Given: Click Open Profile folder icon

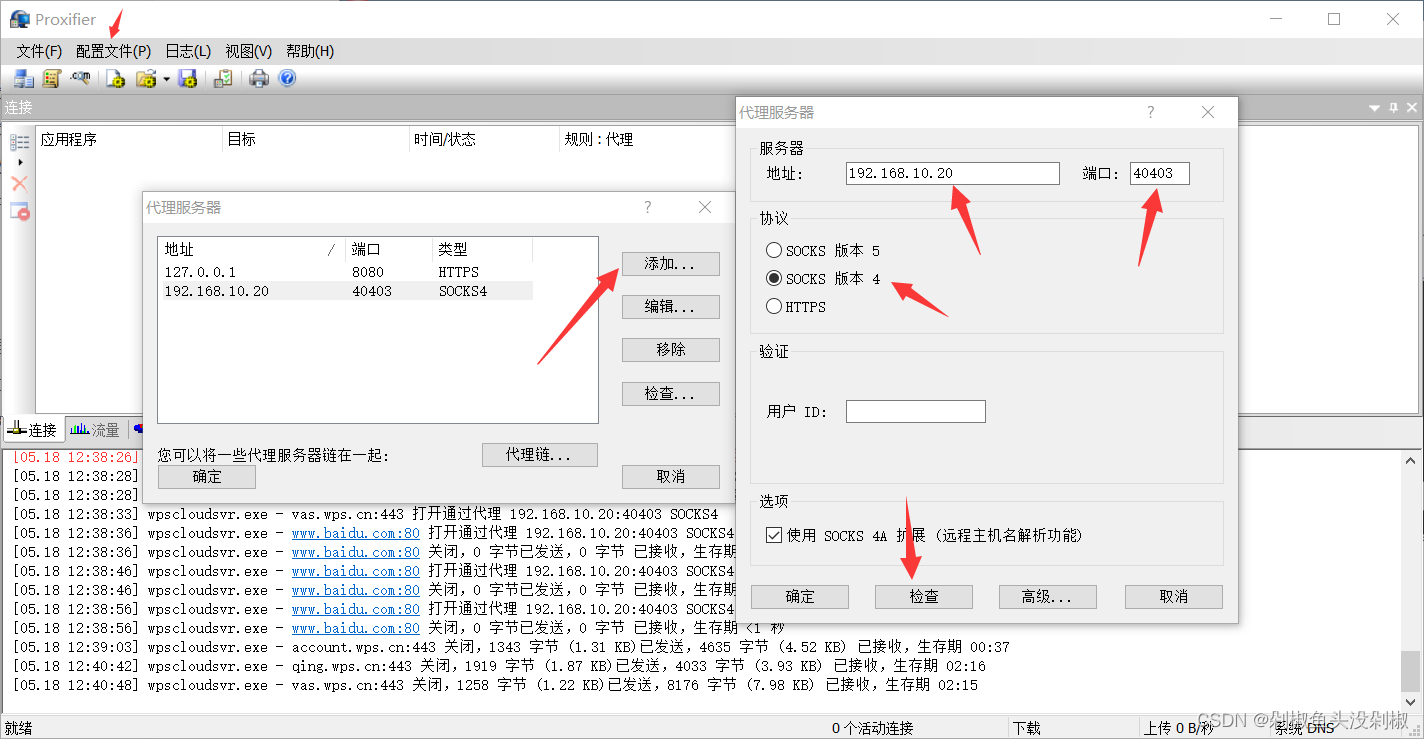Looking at the screenshot, I should coord(146,78).
